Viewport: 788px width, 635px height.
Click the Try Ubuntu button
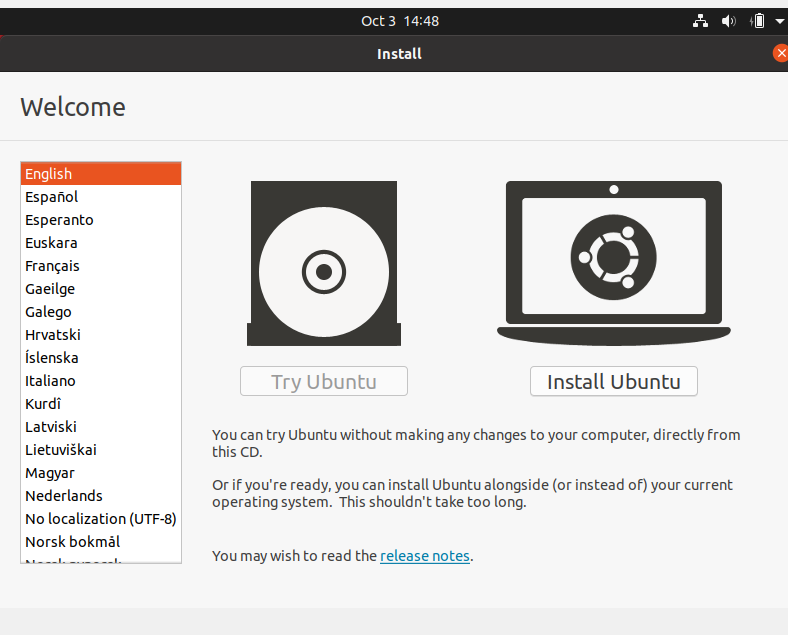click(x=324, y=381)
